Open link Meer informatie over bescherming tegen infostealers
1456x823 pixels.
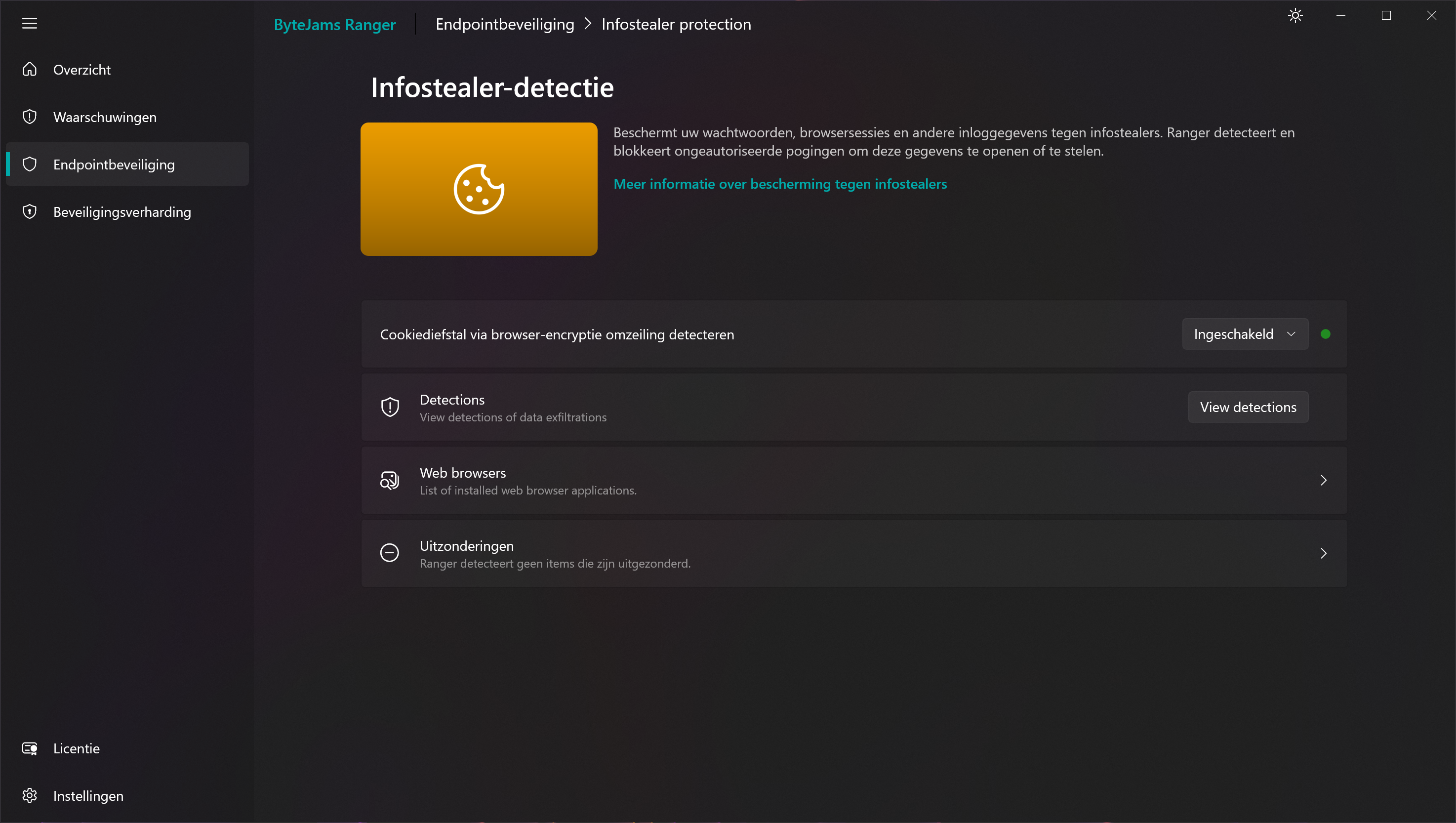[x=780, y=184]
